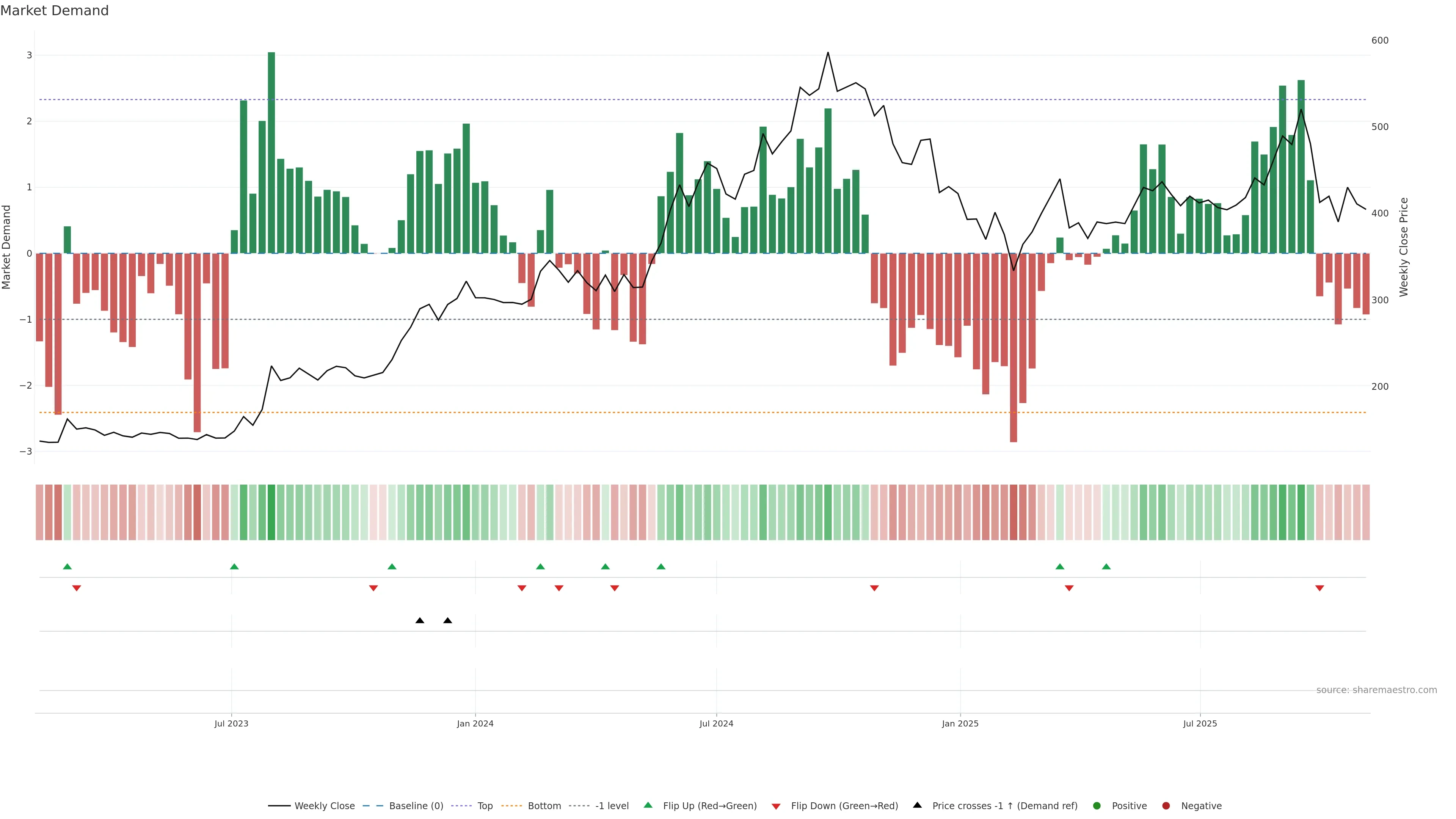Click the second black price-cross triangle marker
1456x819 pixels.
[448, 621]
